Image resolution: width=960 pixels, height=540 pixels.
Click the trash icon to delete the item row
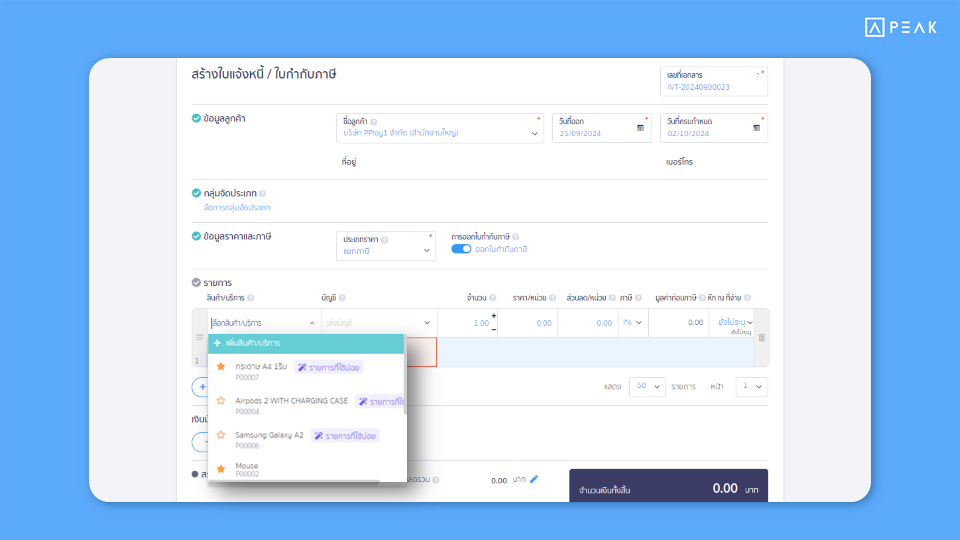[761, 337]
